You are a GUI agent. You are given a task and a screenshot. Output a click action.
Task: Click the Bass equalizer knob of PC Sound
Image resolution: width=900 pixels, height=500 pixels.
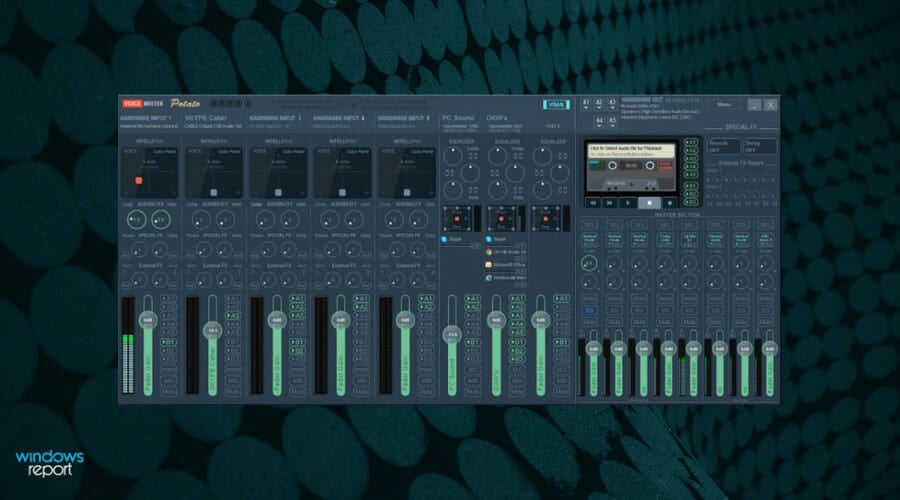(x=453, y=189)
